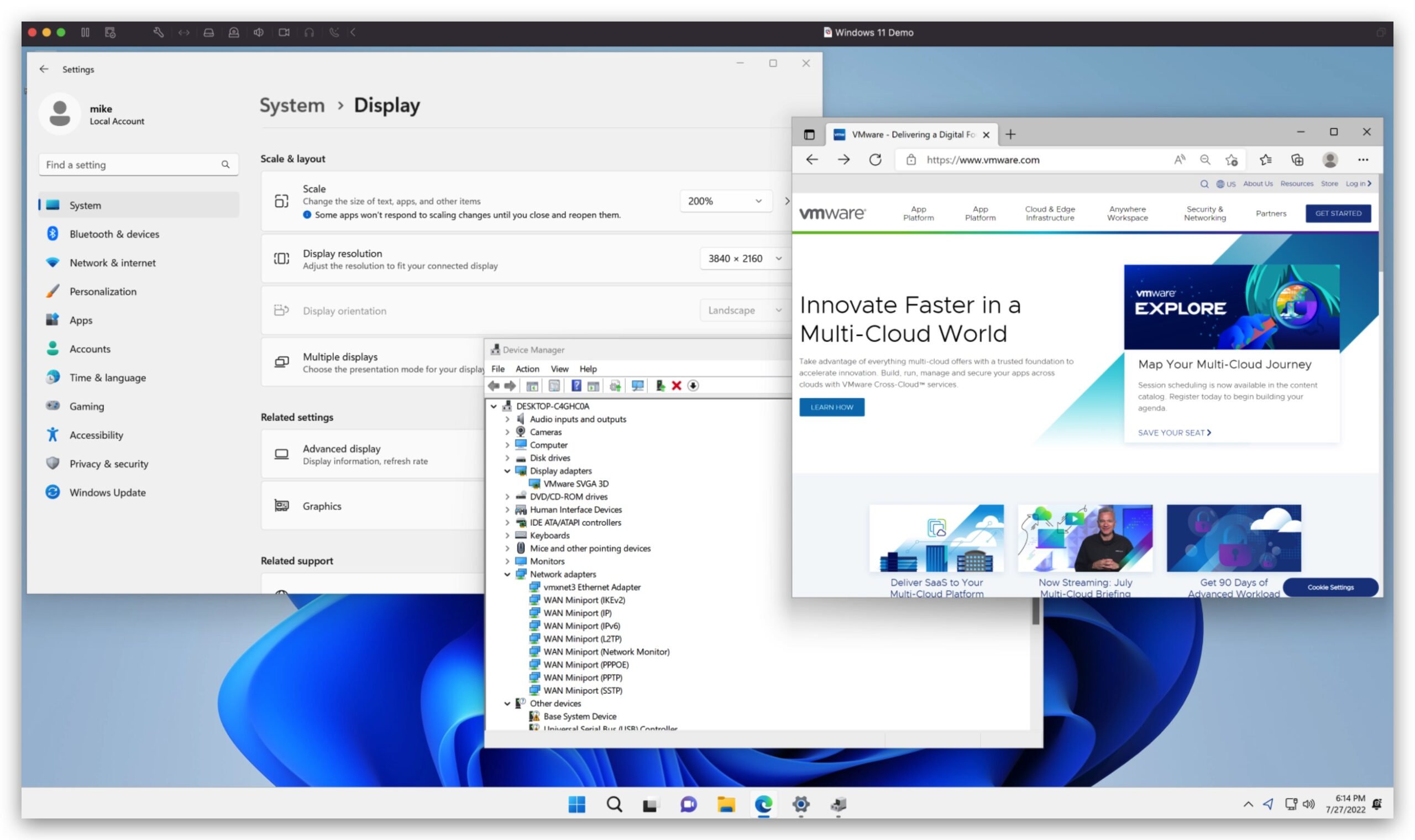Click the red X Uninstall device icon
1415x840 pixels.
(677, 386)
